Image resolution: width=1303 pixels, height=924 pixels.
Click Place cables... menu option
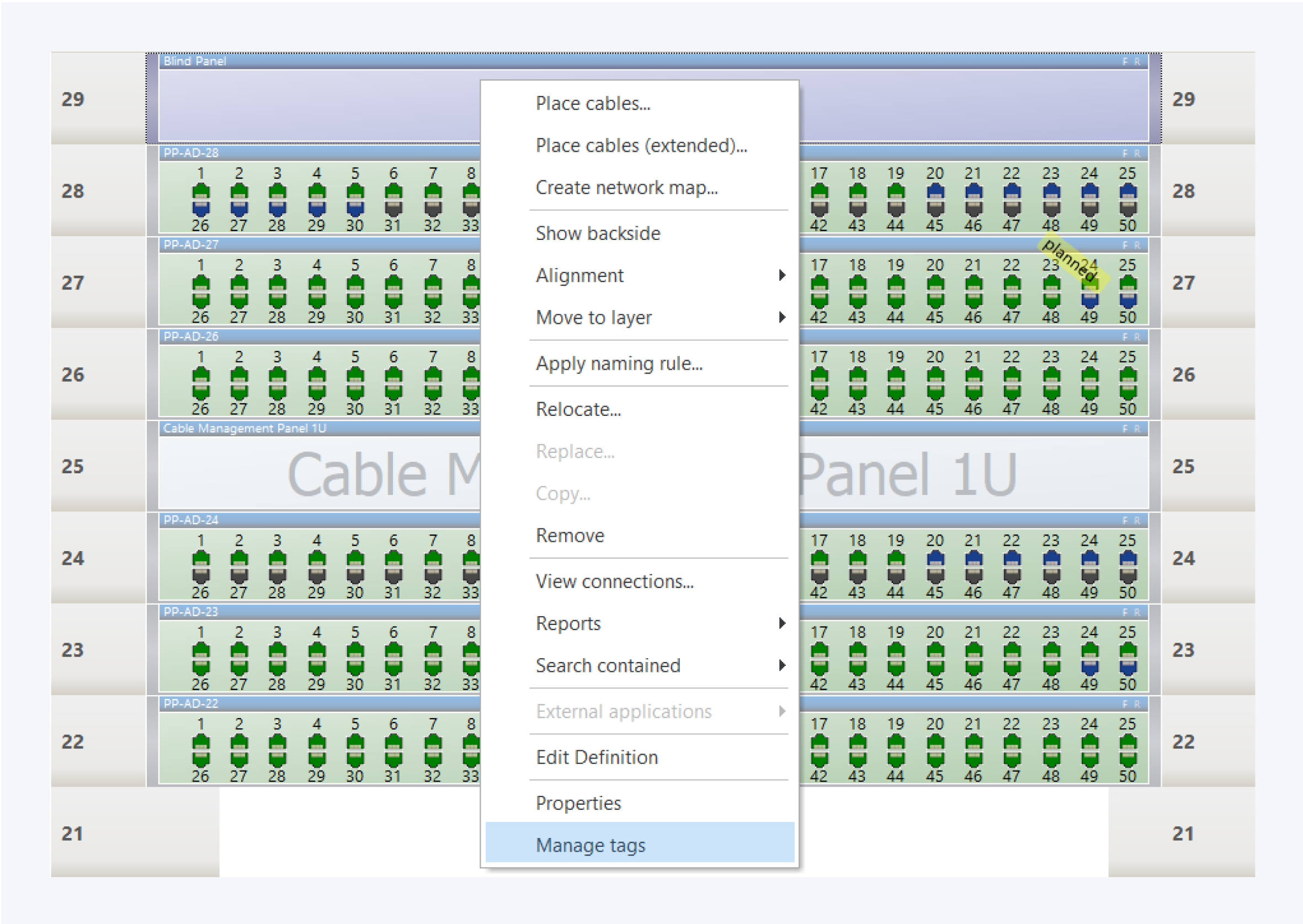593,104
